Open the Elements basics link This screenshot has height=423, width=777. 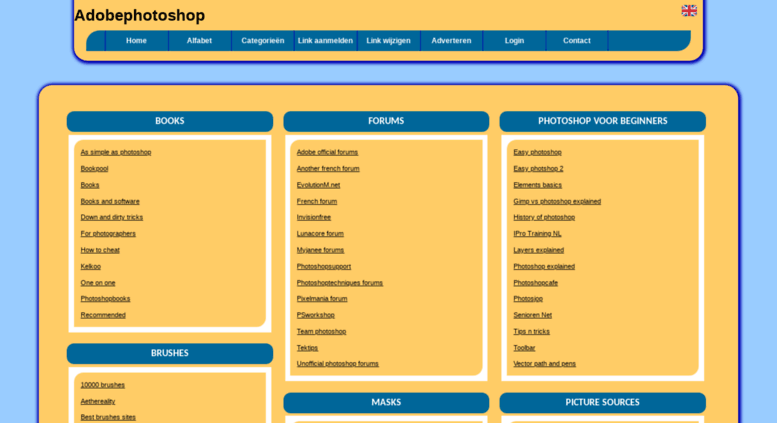(x=538, y=185)
